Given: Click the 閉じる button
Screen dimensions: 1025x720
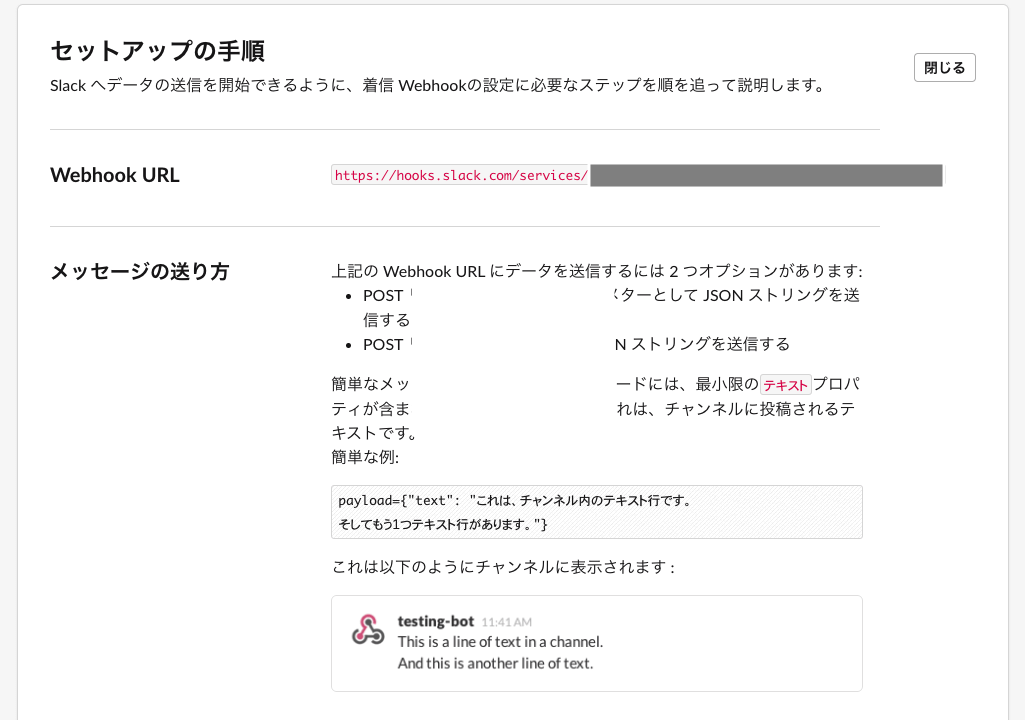Looking at the screenshot, I should [x=943, y=67].
